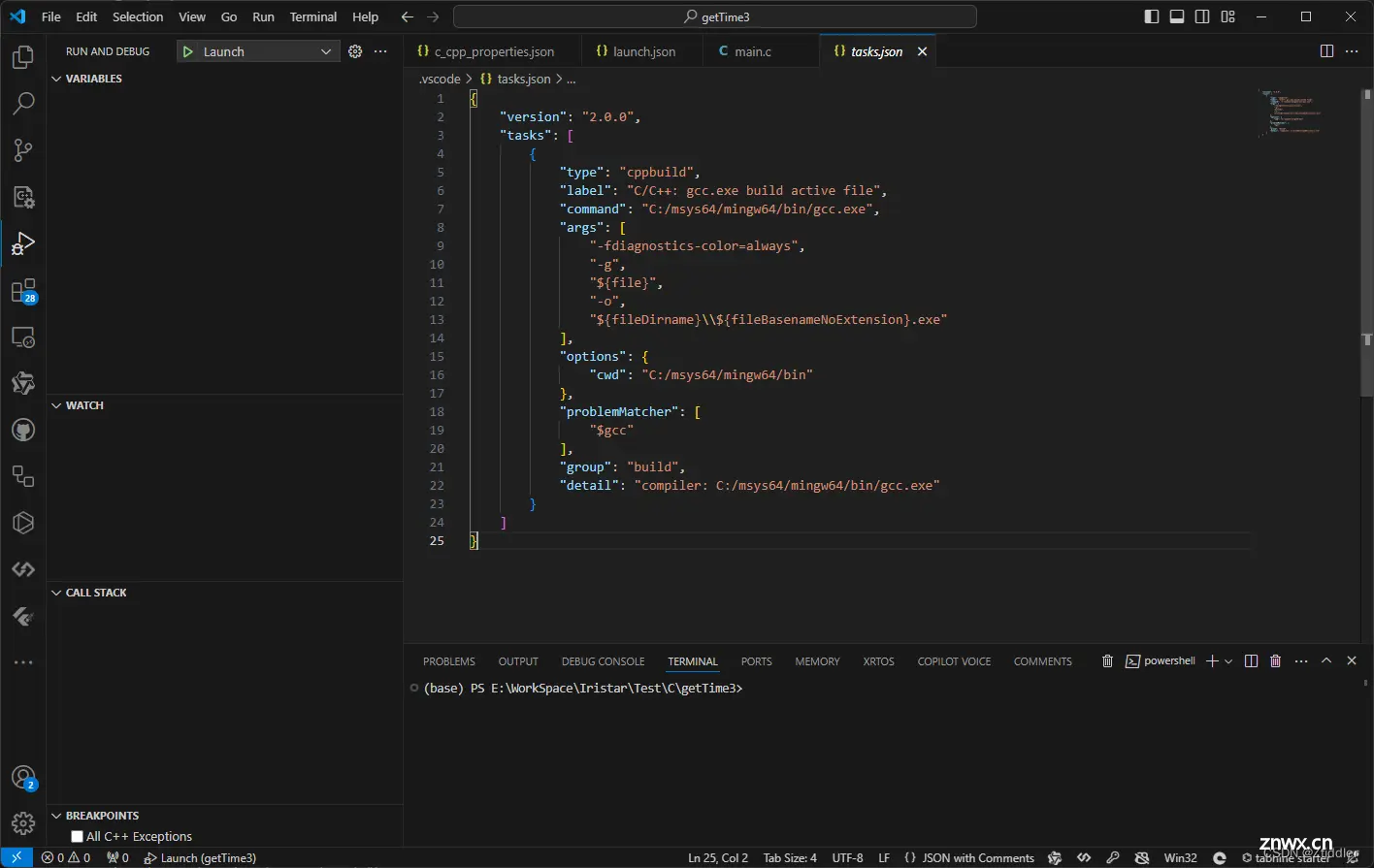Start debugging with green play button
This screenshot has width=1374, height=868.
coord(188,51)
